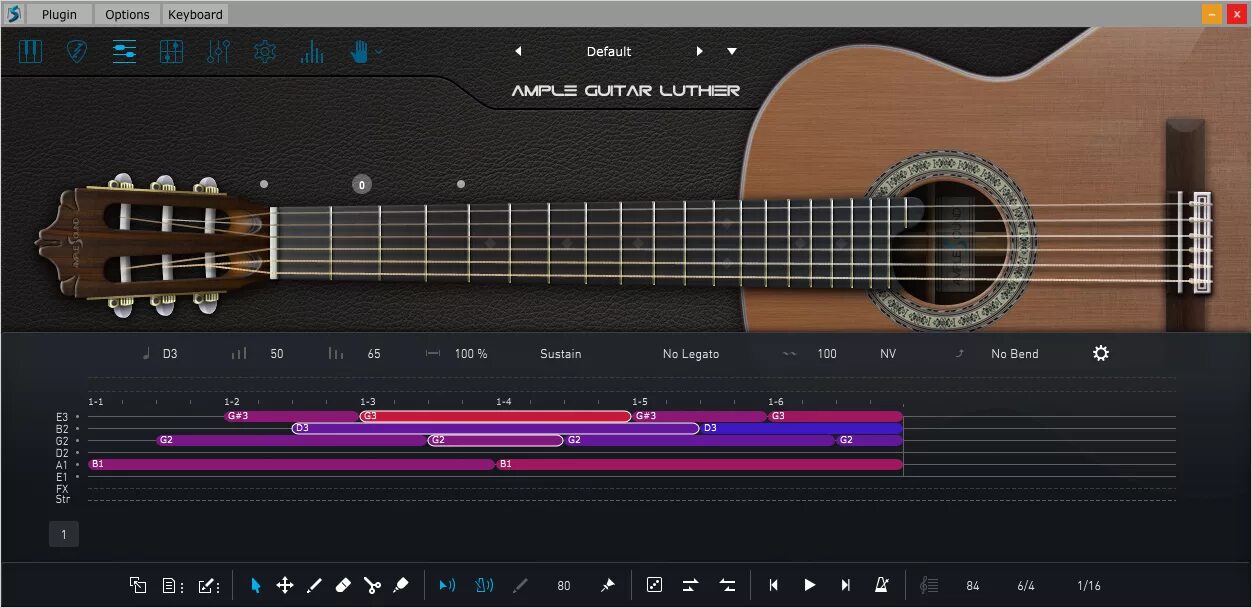The image size is (1252, 608).
Task: Click the second velocity value 65
Action: pyautogui.click(x=374, y=354)
